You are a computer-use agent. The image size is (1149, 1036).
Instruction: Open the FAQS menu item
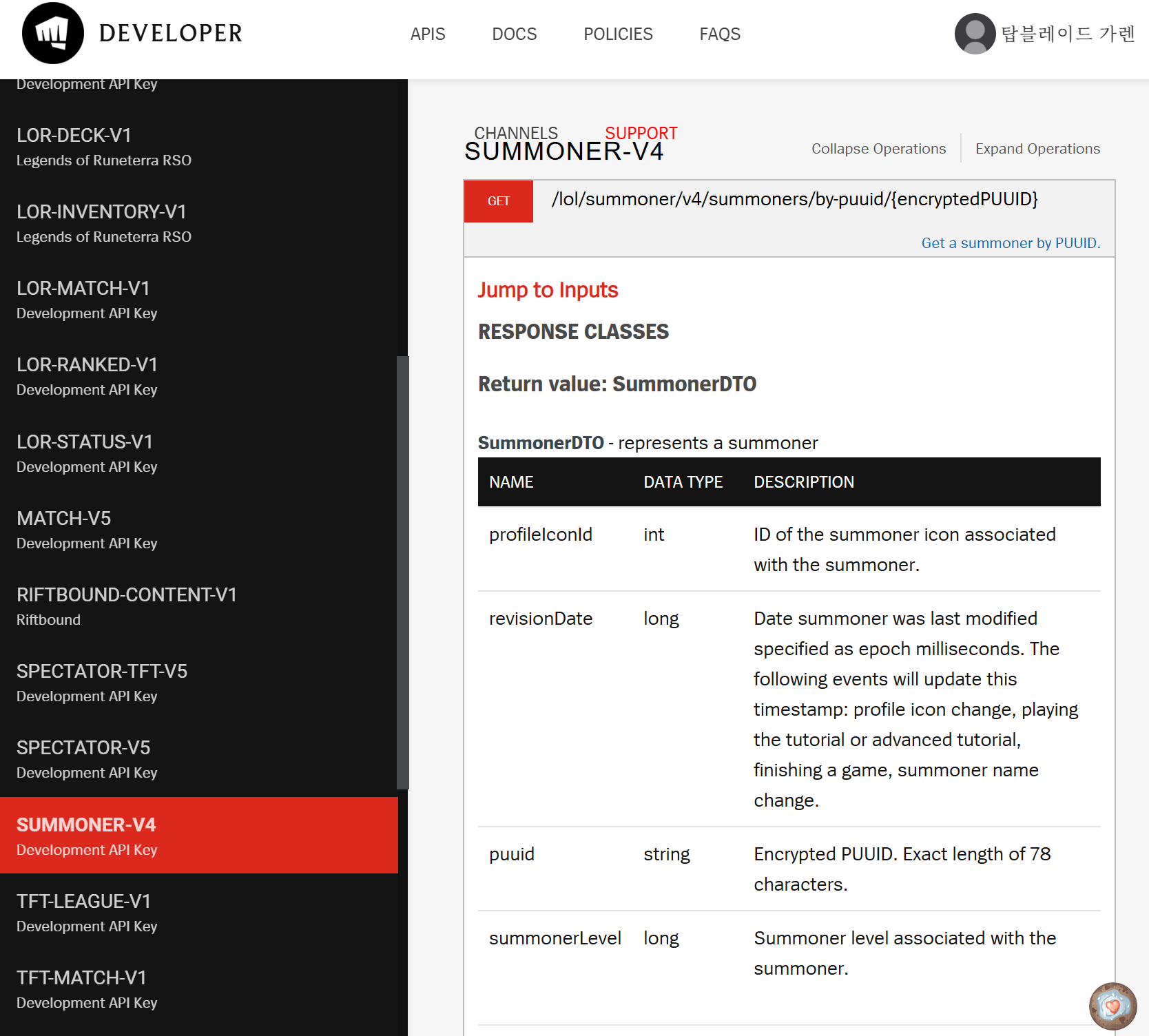[x=720, y=34]
